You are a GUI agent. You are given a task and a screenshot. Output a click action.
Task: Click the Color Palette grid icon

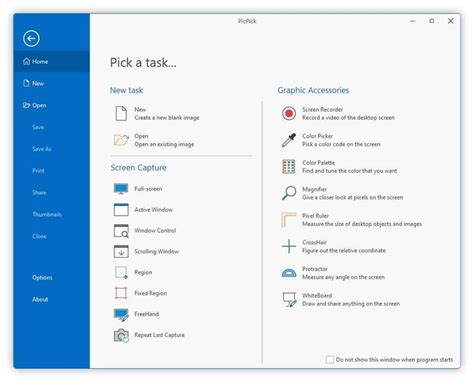point(289,167)
